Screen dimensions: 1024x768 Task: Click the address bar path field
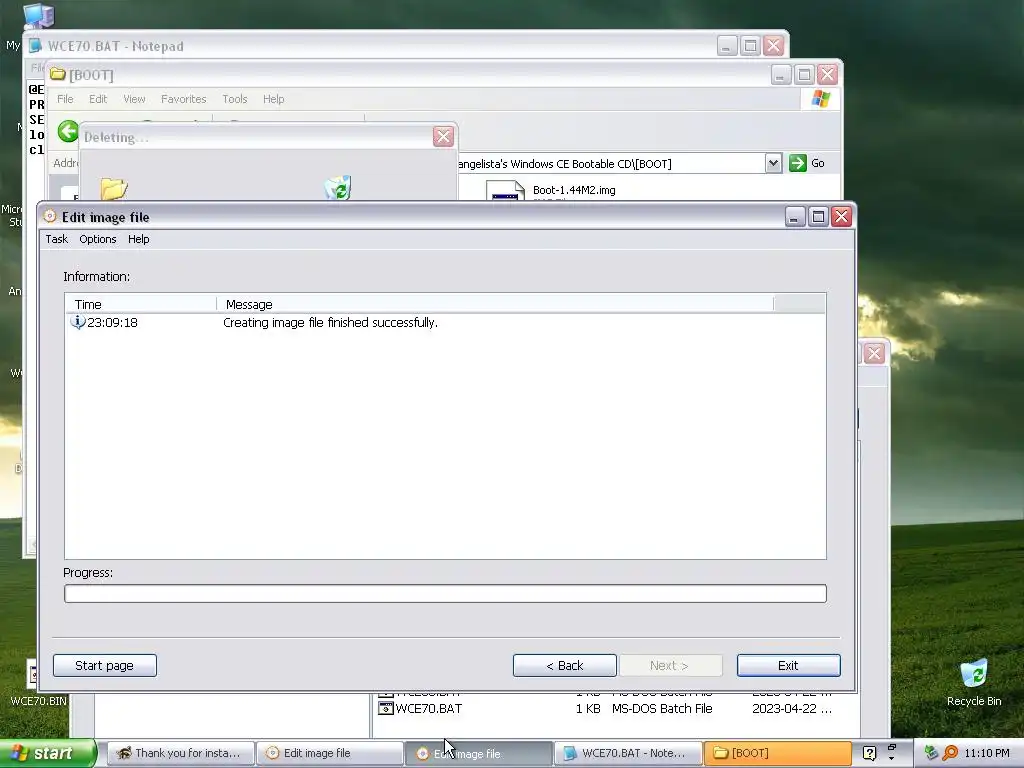click(x=611, y=164)
